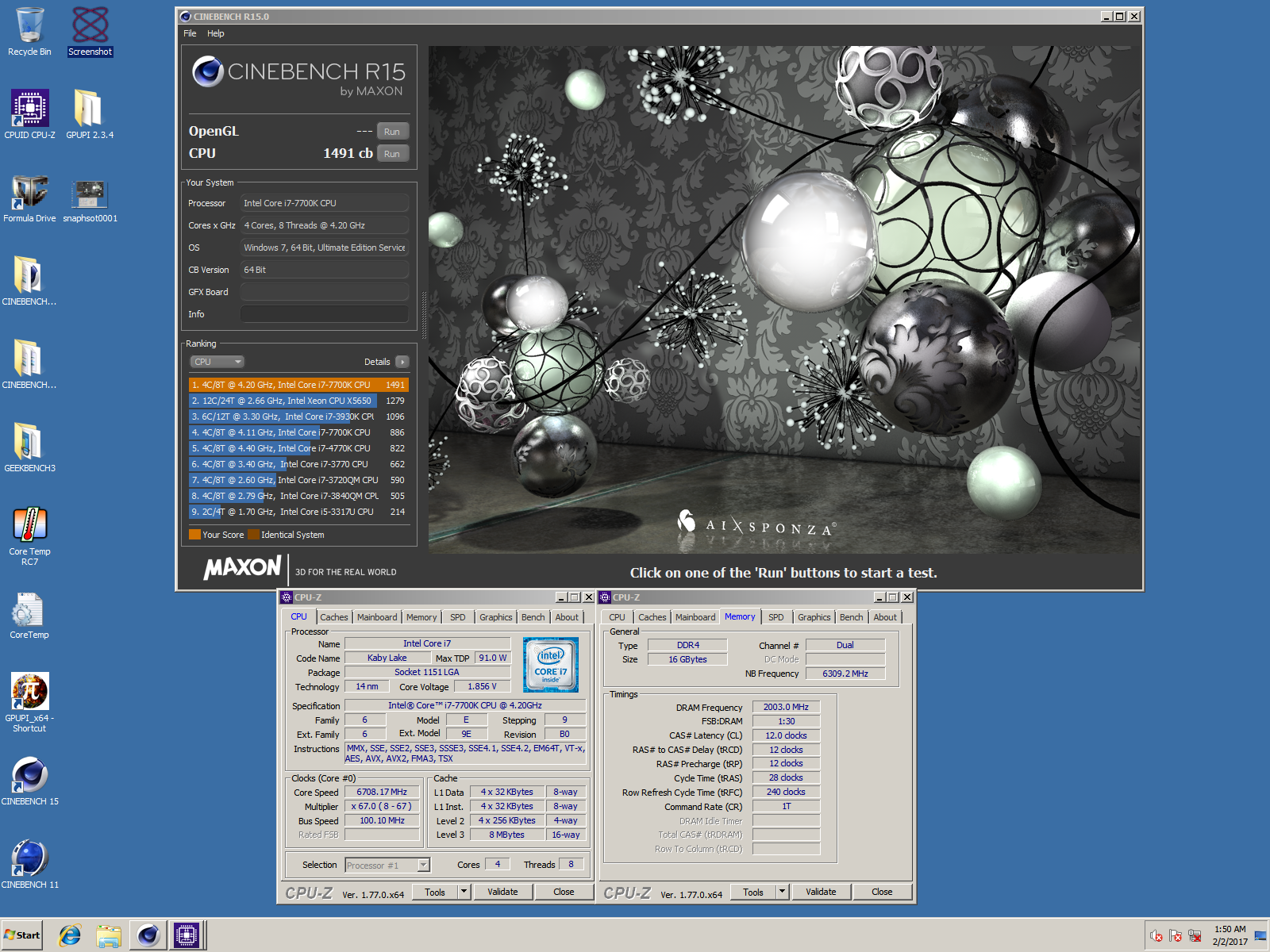Click Tools button in left CPU-Z window
The image size is (1270, 952).
435,892
